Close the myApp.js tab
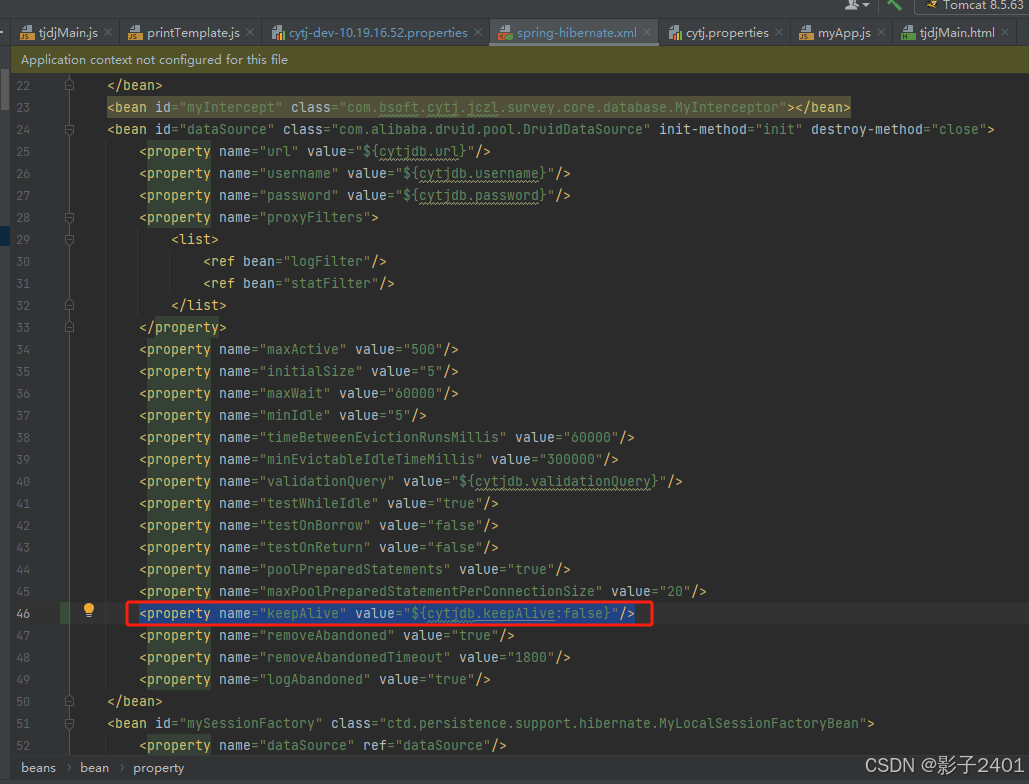1029x784 pixels. pyautogui.click(x=881, y=32)
